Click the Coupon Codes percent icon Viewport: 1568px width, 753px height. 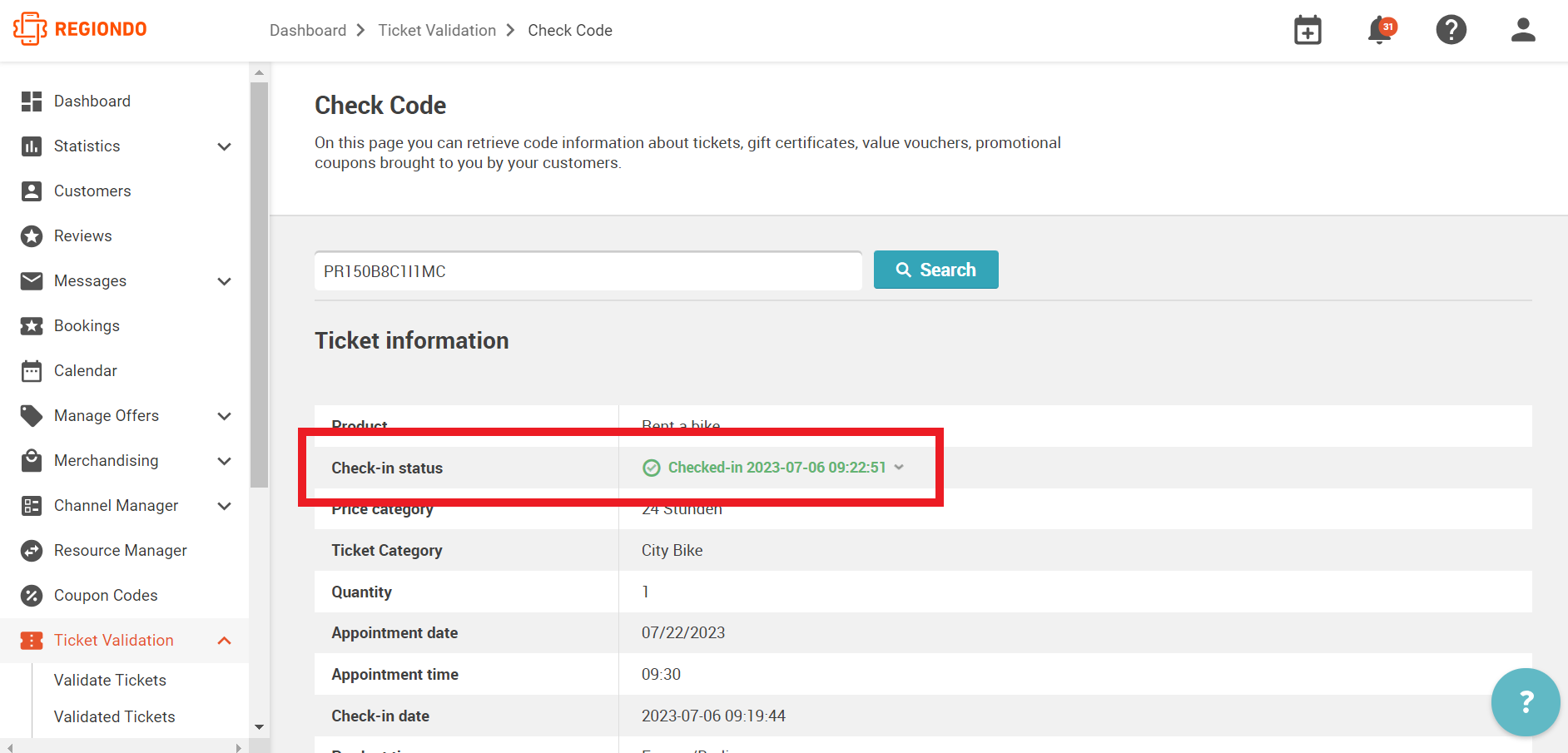click(32, 596)
